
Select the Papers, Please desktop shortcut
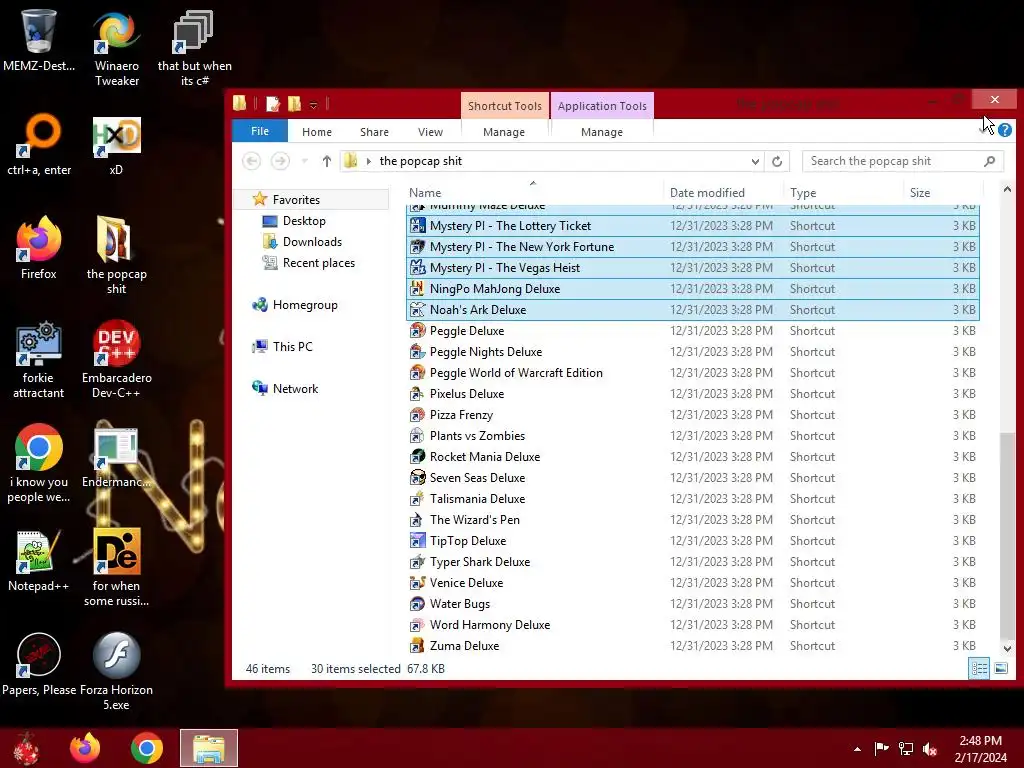pyautogui.click(x=39, y=664)
